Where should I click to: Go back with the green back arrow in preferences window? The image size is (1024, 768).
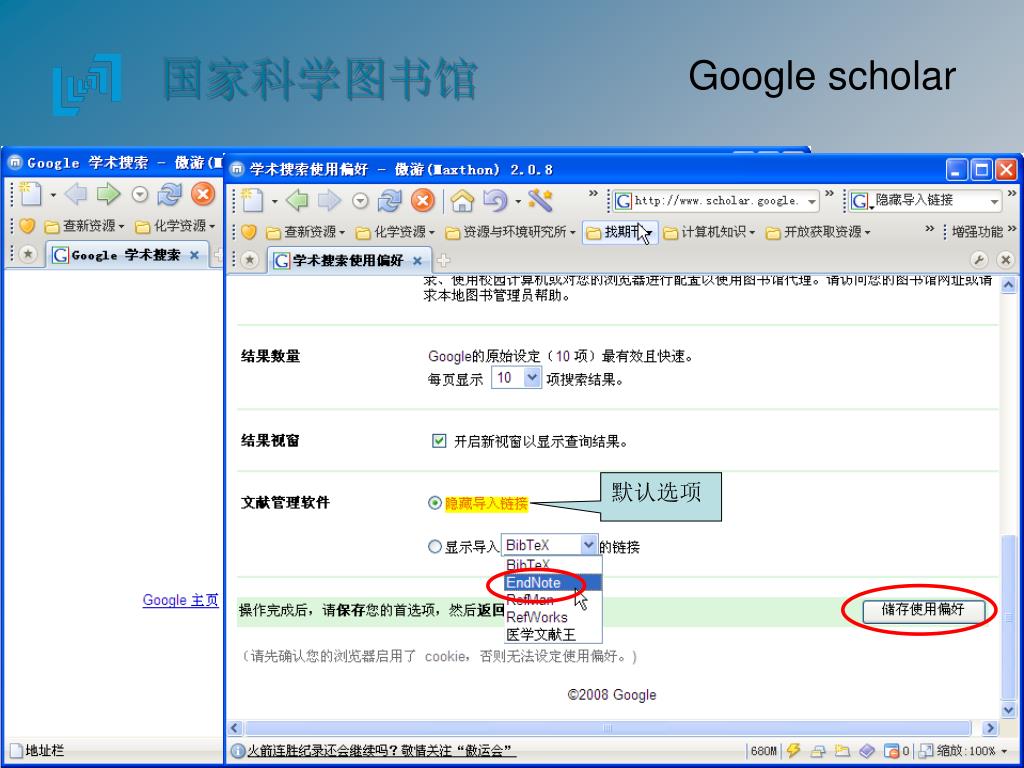click(297, 200)
